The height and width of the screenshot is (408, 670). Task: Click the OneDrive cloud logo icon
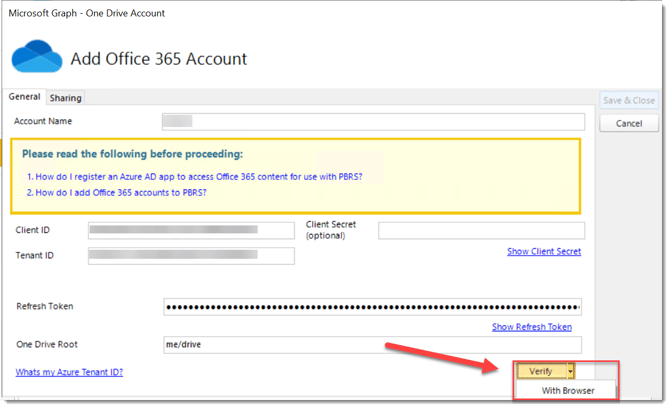click(35, 58)
